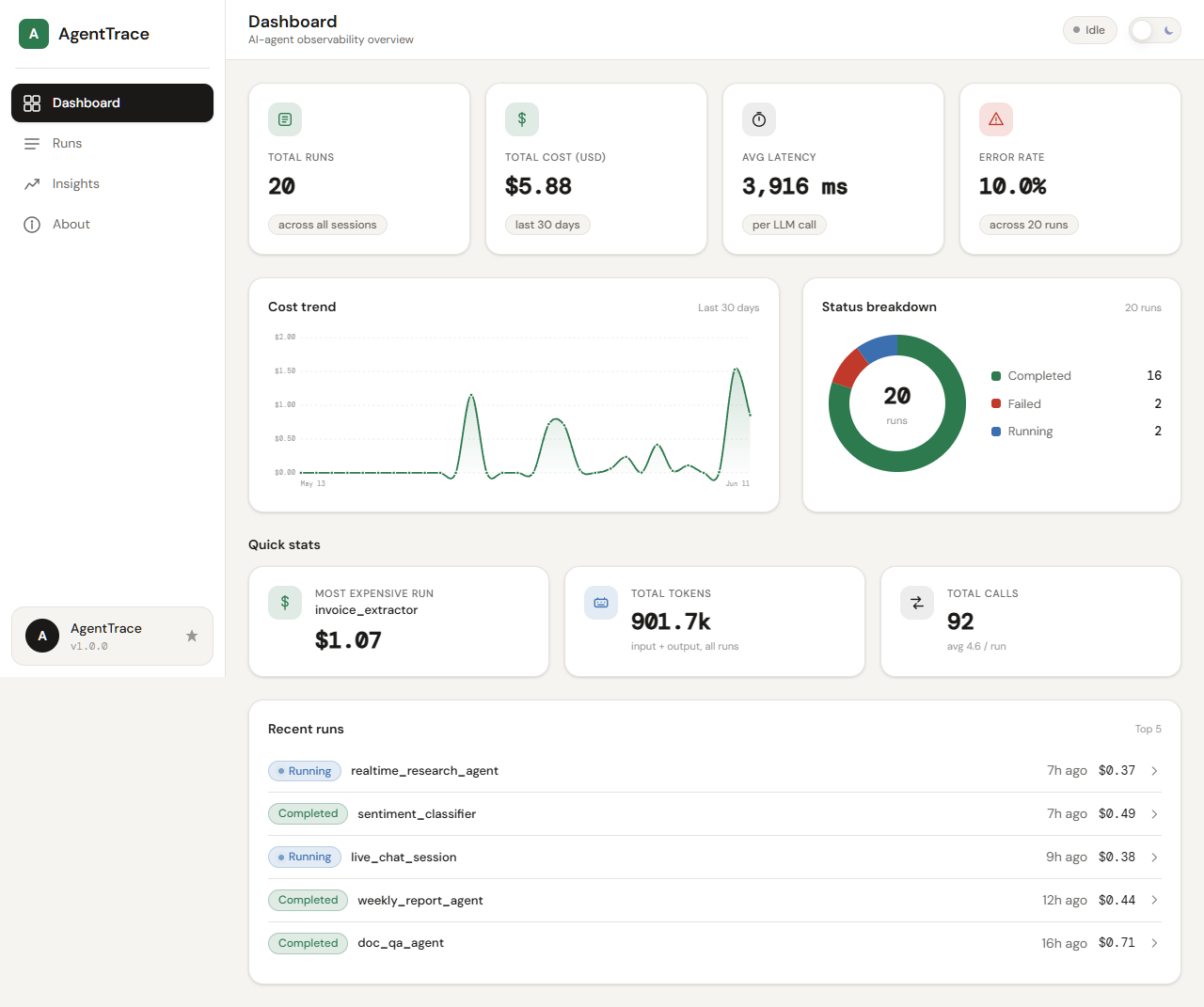The width and height of the screenshot is (1204, 1007).
Task: Click Completed badge for weekly_report_agent
Action: [308, 900]
